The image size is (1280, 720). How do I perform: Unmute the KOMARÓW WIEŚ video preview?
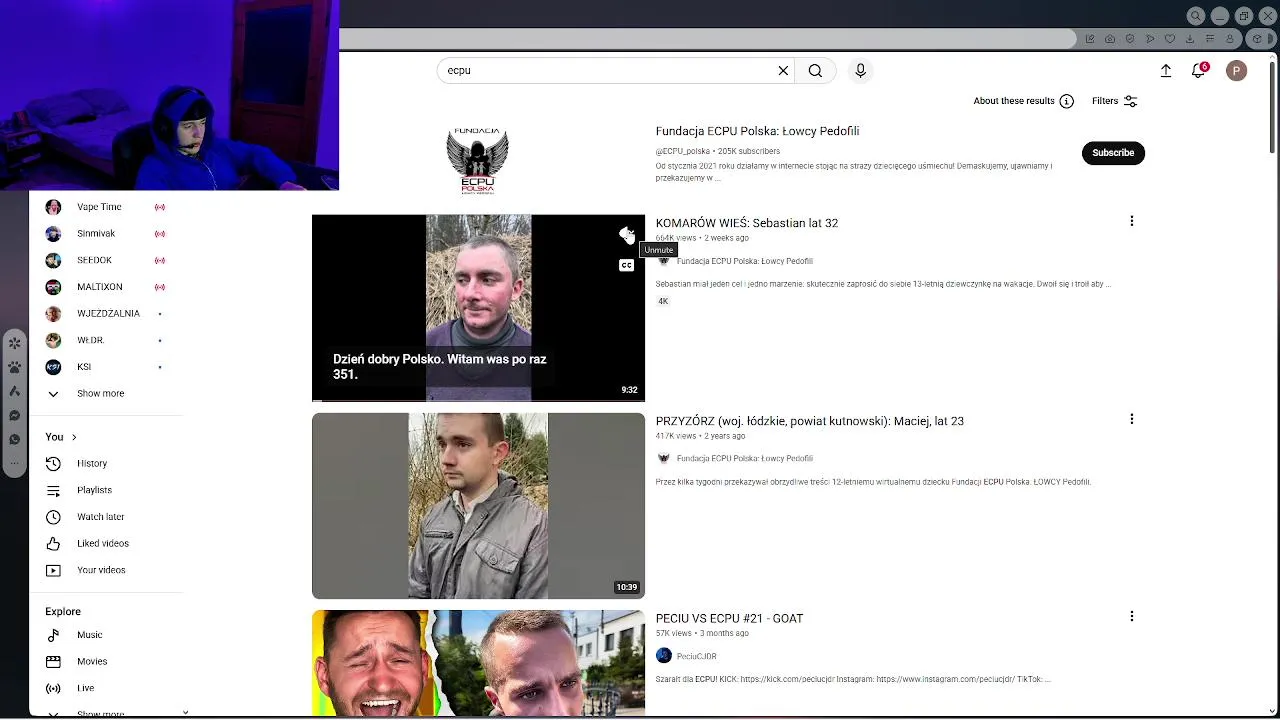627,235
